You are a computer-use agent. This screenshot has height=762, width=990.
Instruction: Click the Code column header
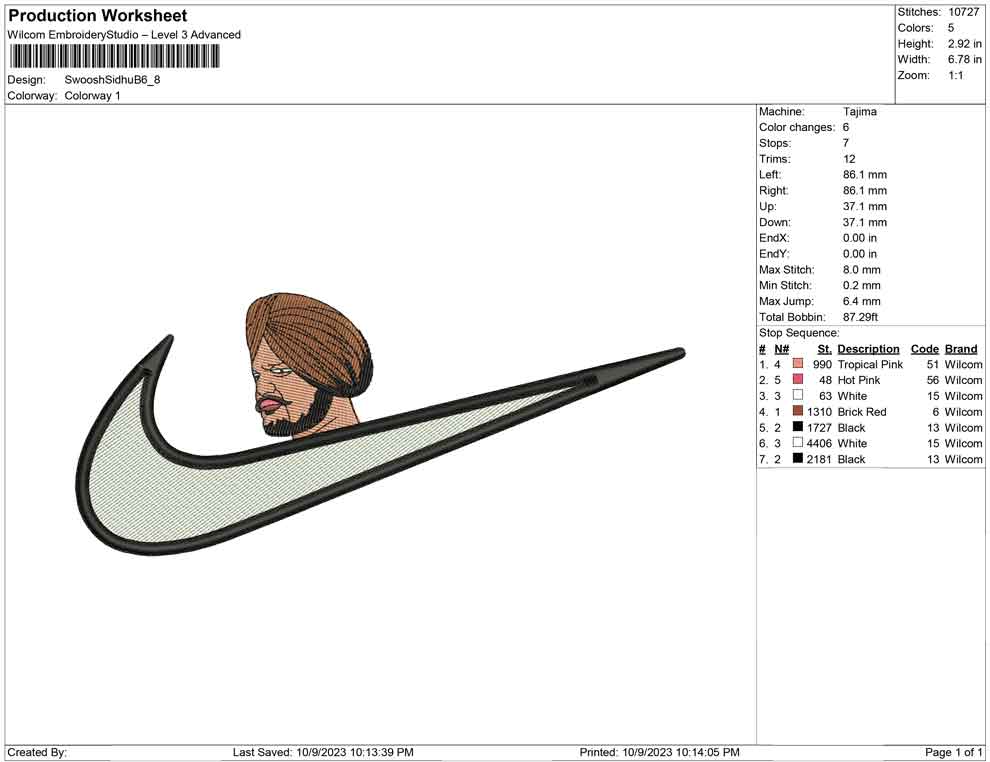924,349
